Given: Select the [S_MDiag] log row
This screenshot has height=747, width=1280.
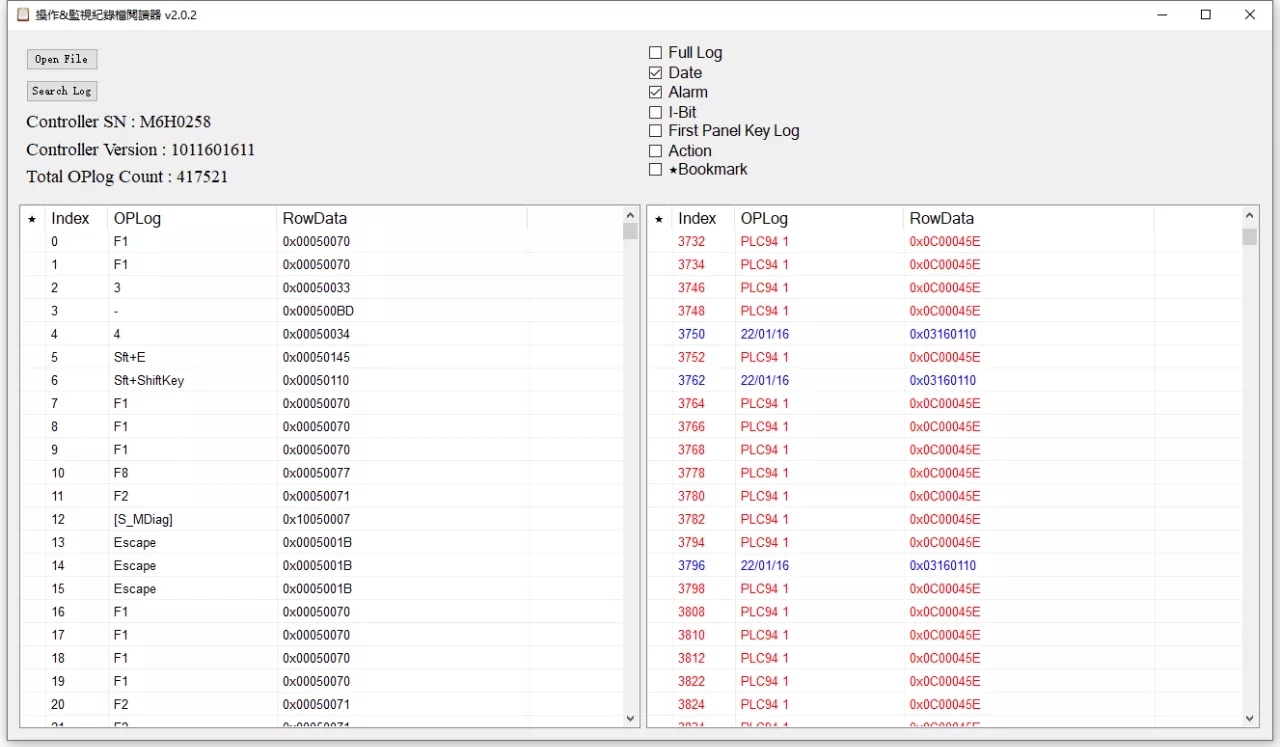Looking at the screenshot, I should 322,519.
